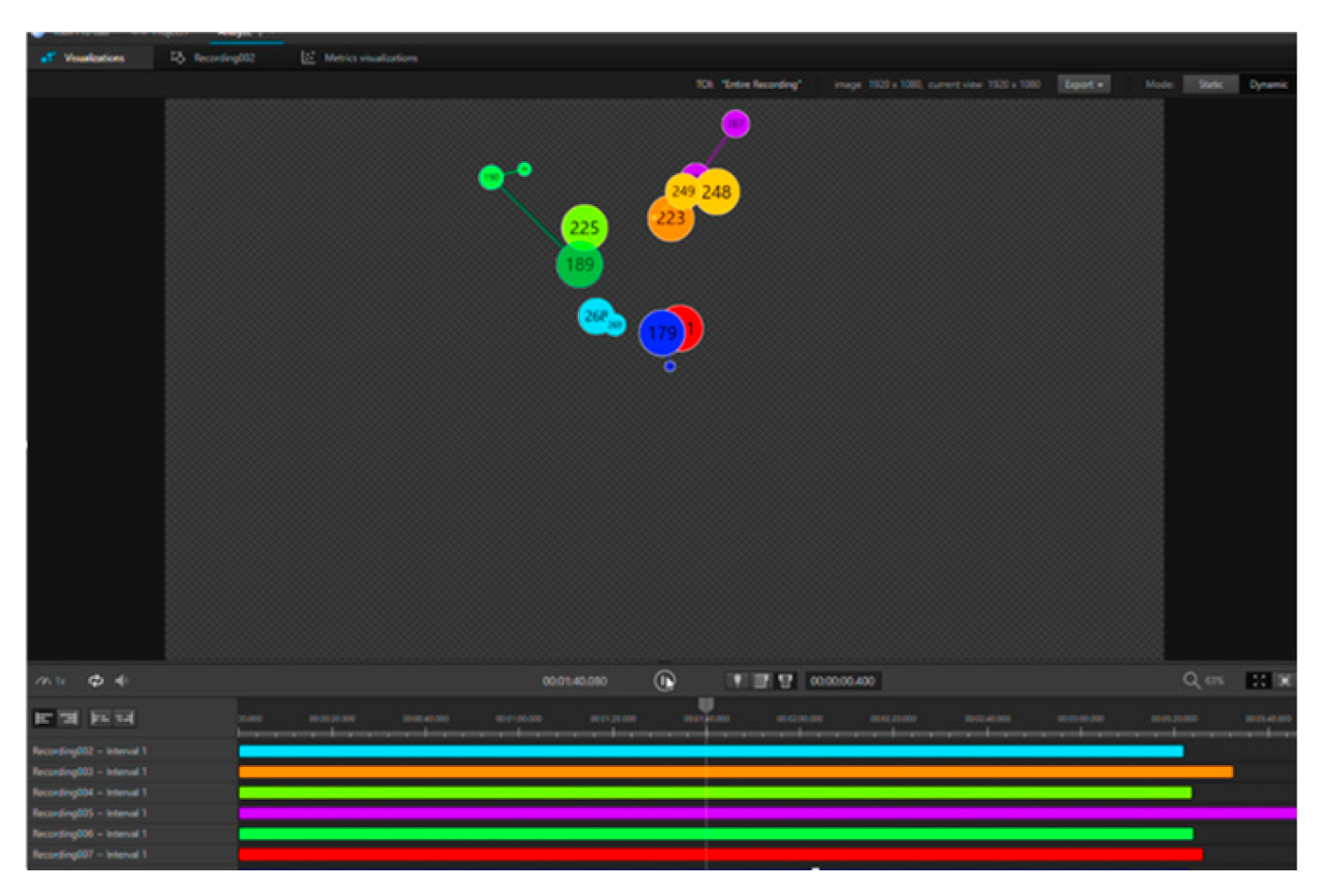Select the orange Recording003 interval bar

point(735,772)
